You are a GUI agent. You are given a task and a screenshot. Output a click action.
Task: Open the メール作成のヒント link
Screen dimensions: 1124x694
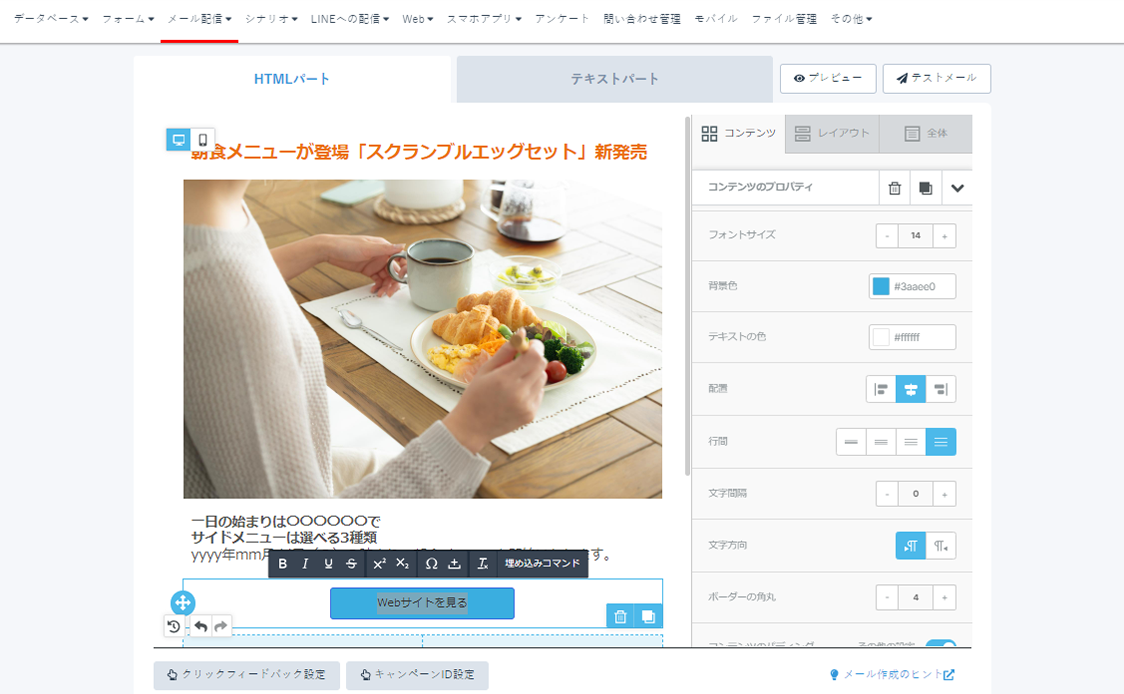[x=892, y=675]
